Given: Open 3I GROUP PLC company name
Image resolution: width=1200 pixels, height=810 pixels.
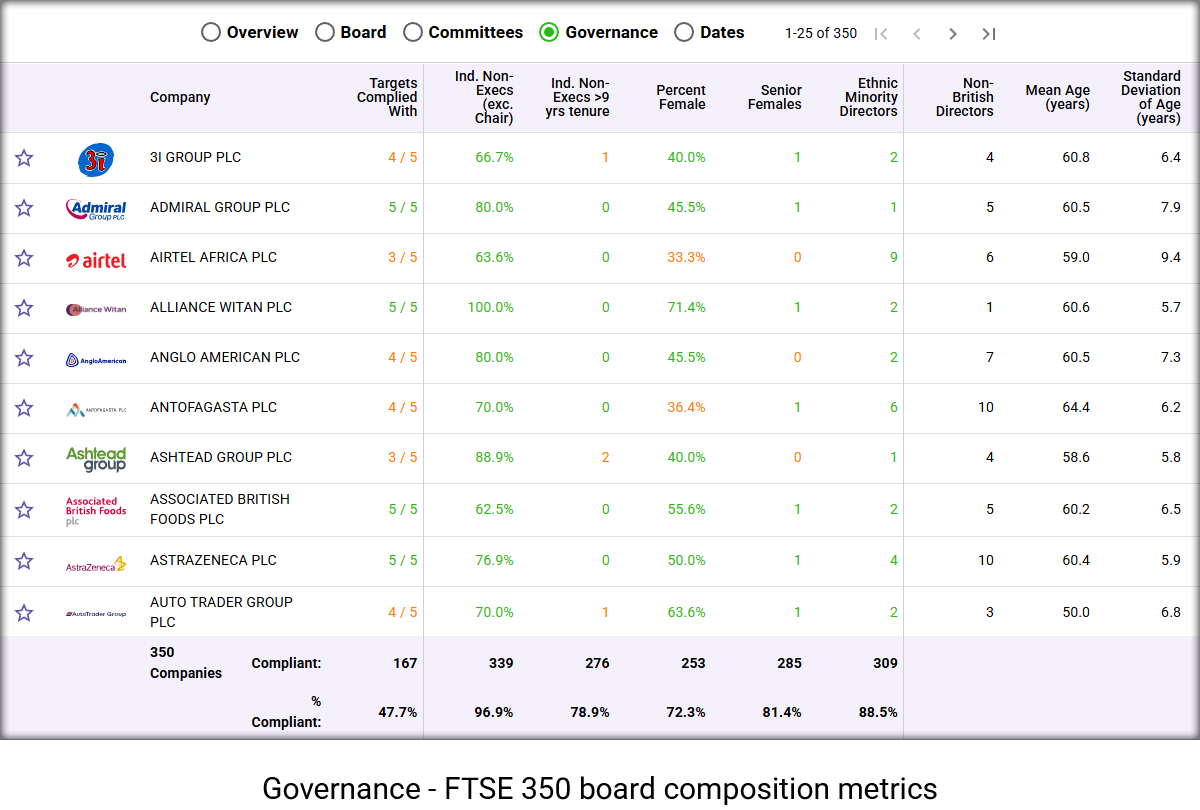Looking at the screenshot, I should click(196, 157).
